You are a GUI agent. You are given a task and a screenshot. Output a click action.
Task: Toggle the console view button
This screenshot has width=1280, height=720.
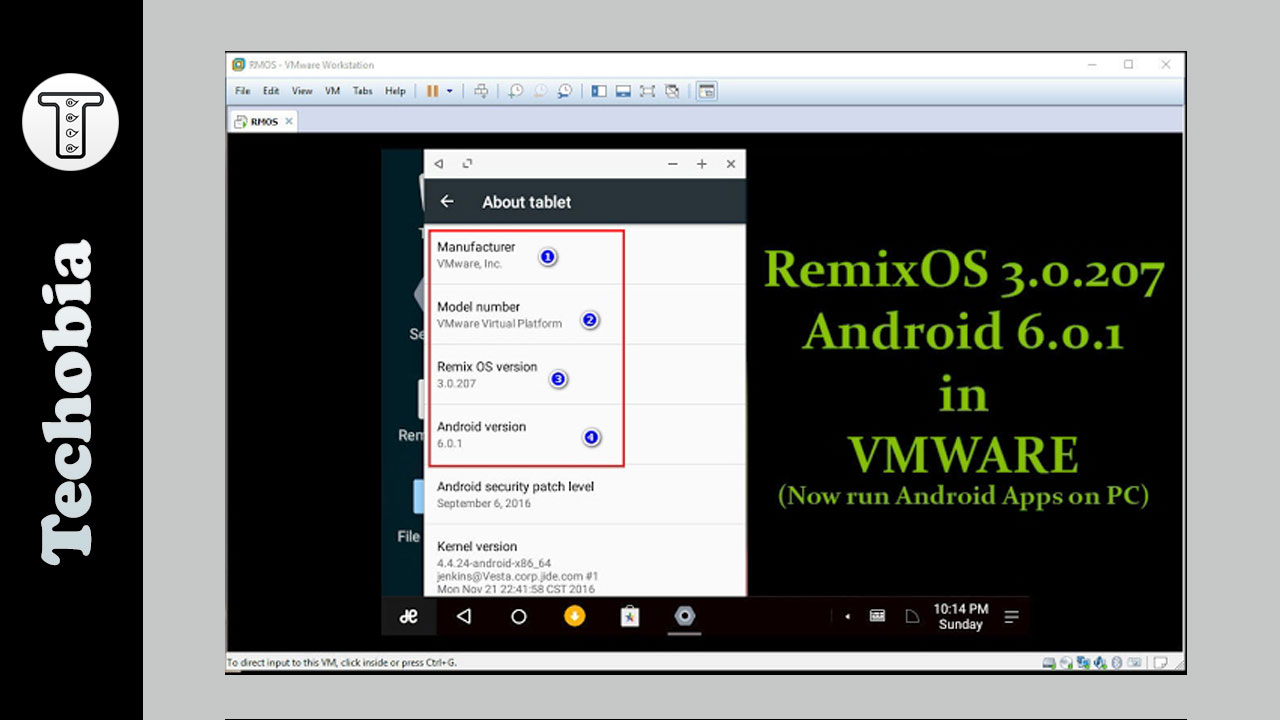click(707, 91)
